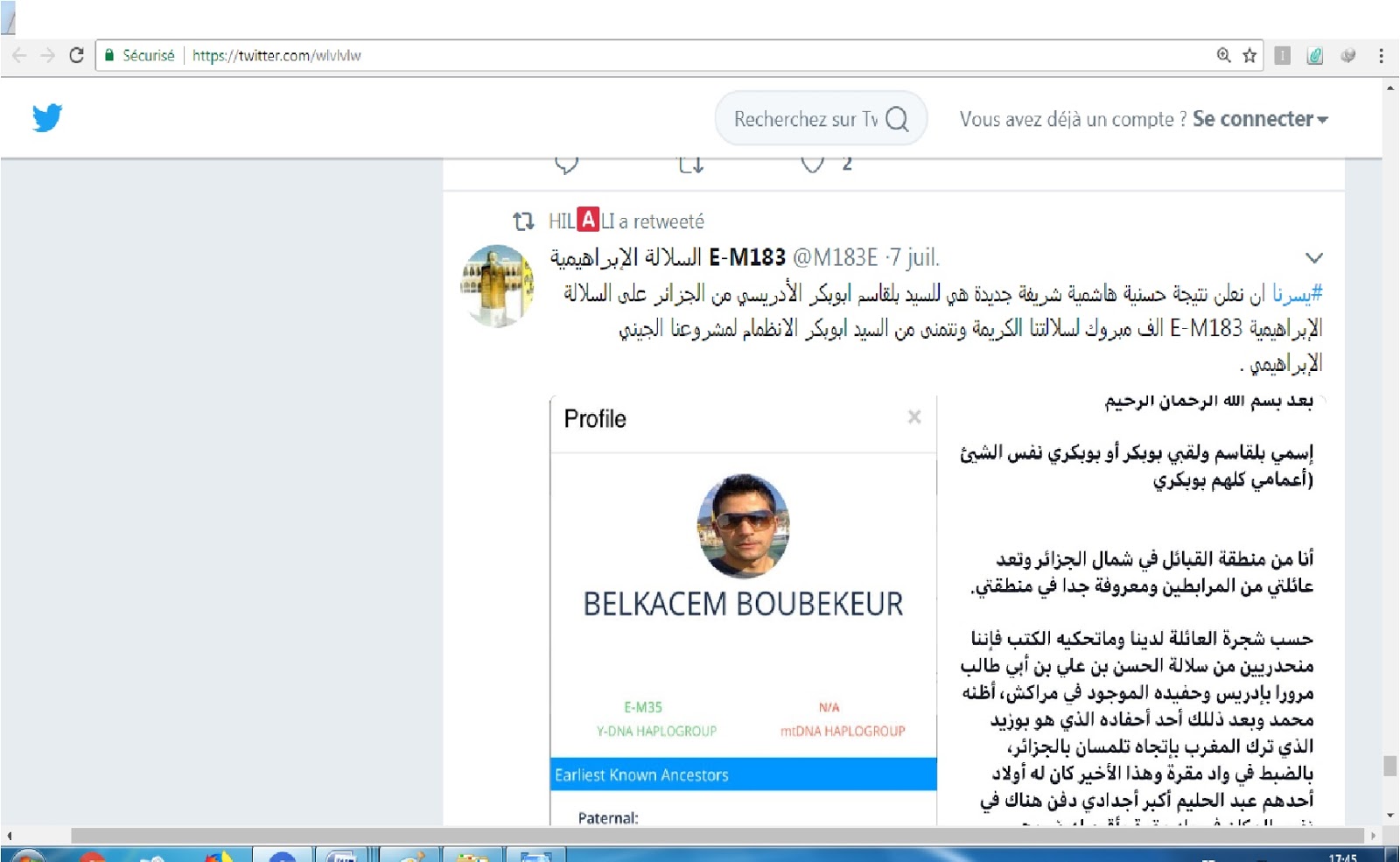
Task: Reload the page with the refresh icon
Action: click(x=76, y=55)
